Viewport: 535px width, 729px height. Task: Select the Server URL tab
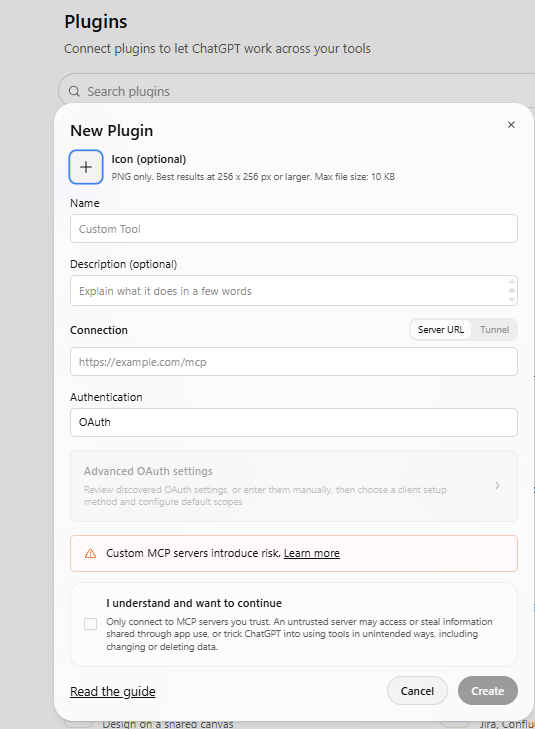(441, 330)
